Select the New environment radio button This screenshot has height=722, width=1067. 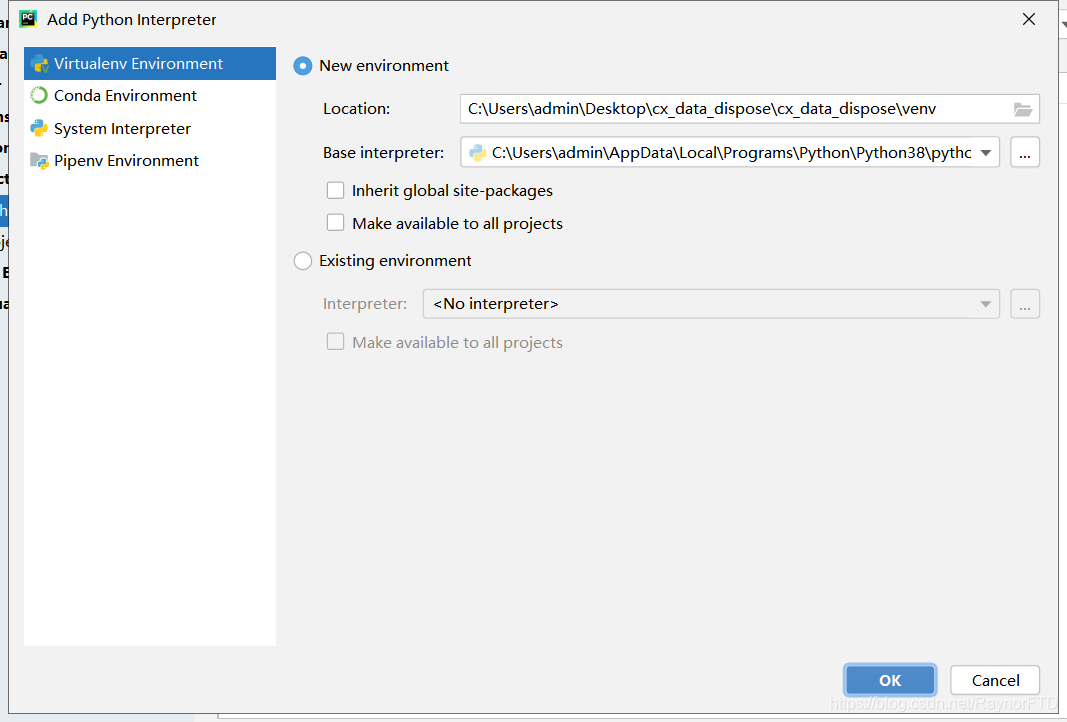coord(303,66)
